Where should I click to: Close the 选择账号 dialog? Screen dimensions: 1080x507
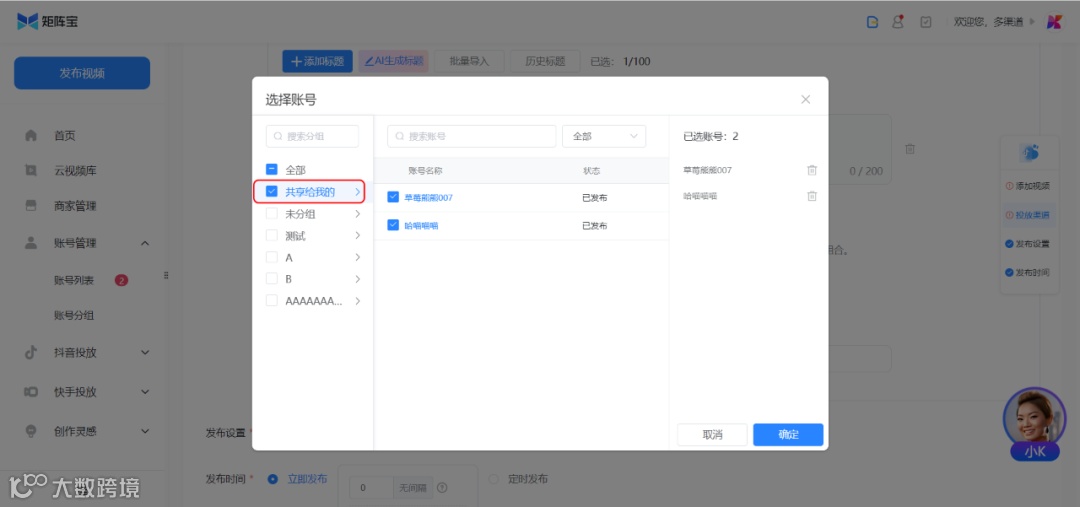[x=806, y=99]
